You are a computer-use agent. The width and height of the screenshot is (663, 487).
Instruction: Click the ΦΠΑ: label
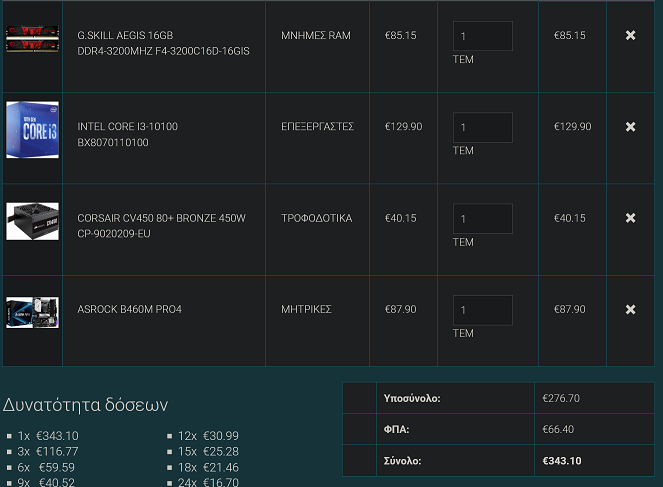[x=396, y=430]
